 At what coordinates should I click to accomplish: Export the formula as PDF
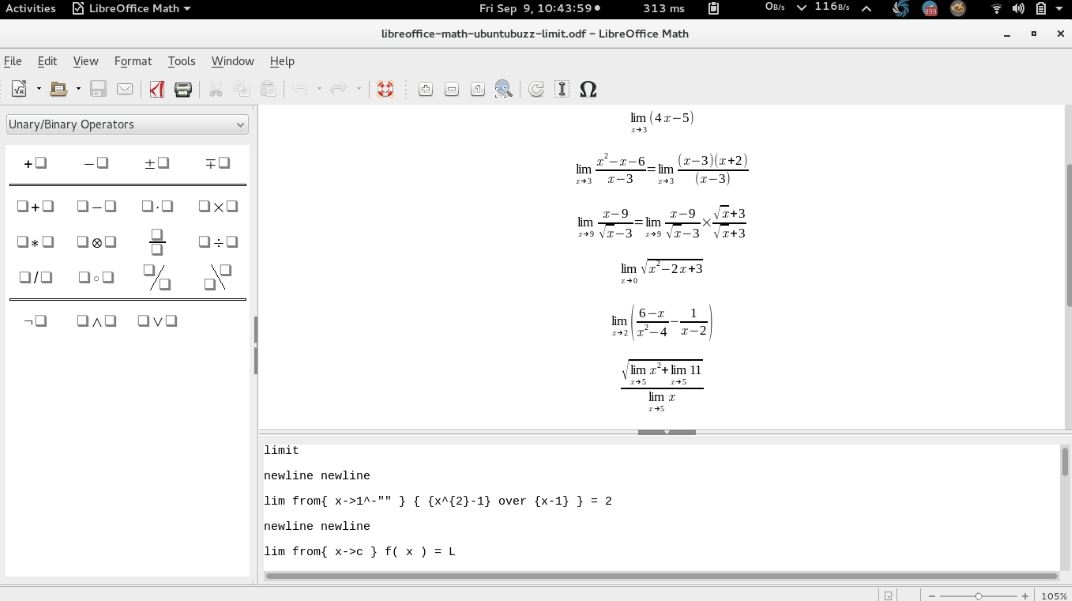point(157,88)
